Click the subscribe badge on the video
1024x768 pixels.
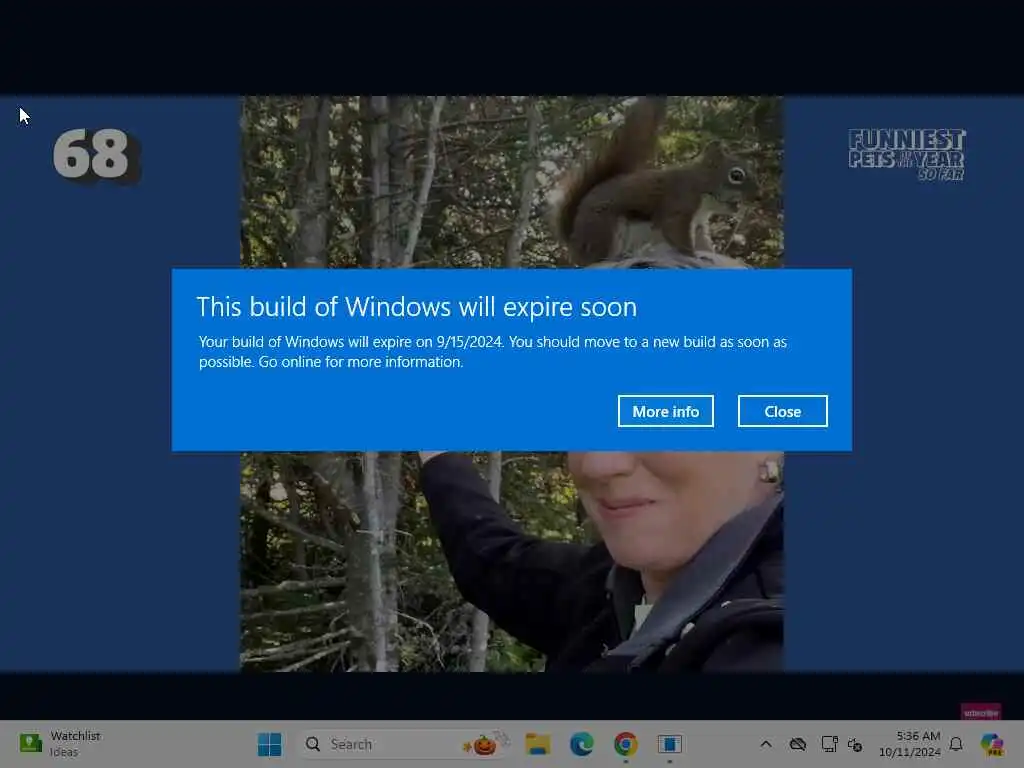980,712
